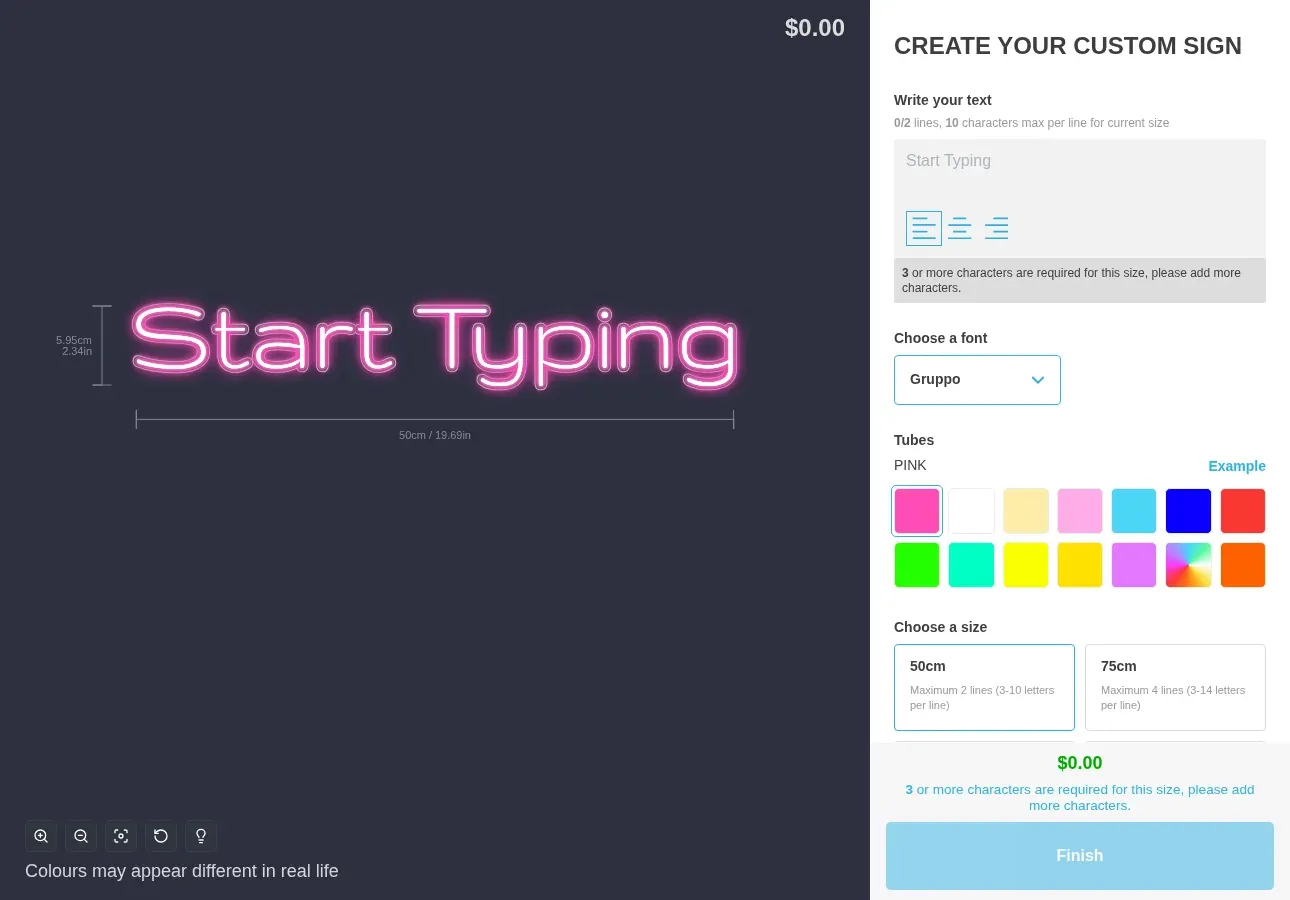Center-align the sign text

pos(960,228)
